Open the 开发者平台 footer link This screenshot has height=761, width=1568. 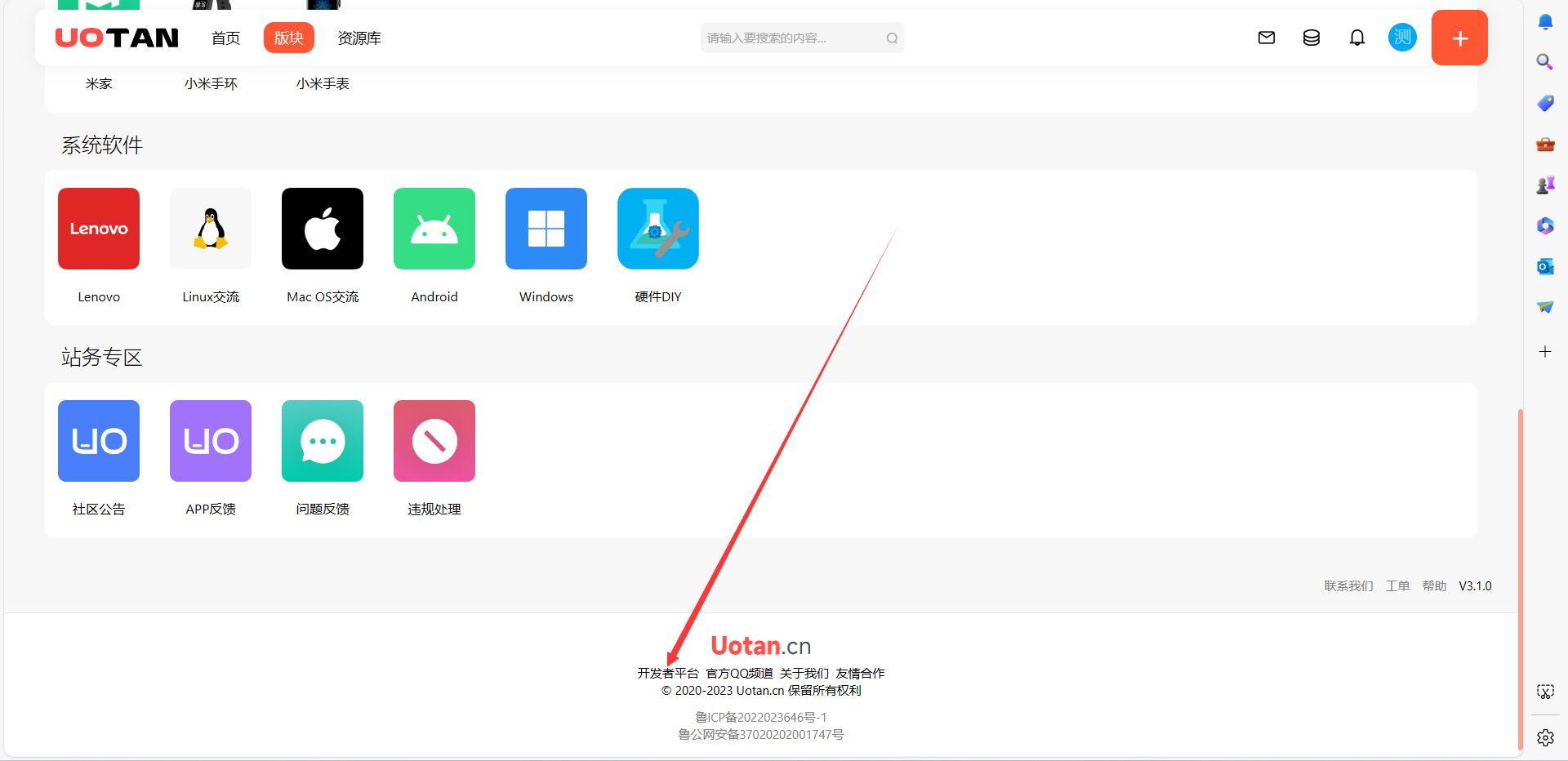tap(668, 673)
